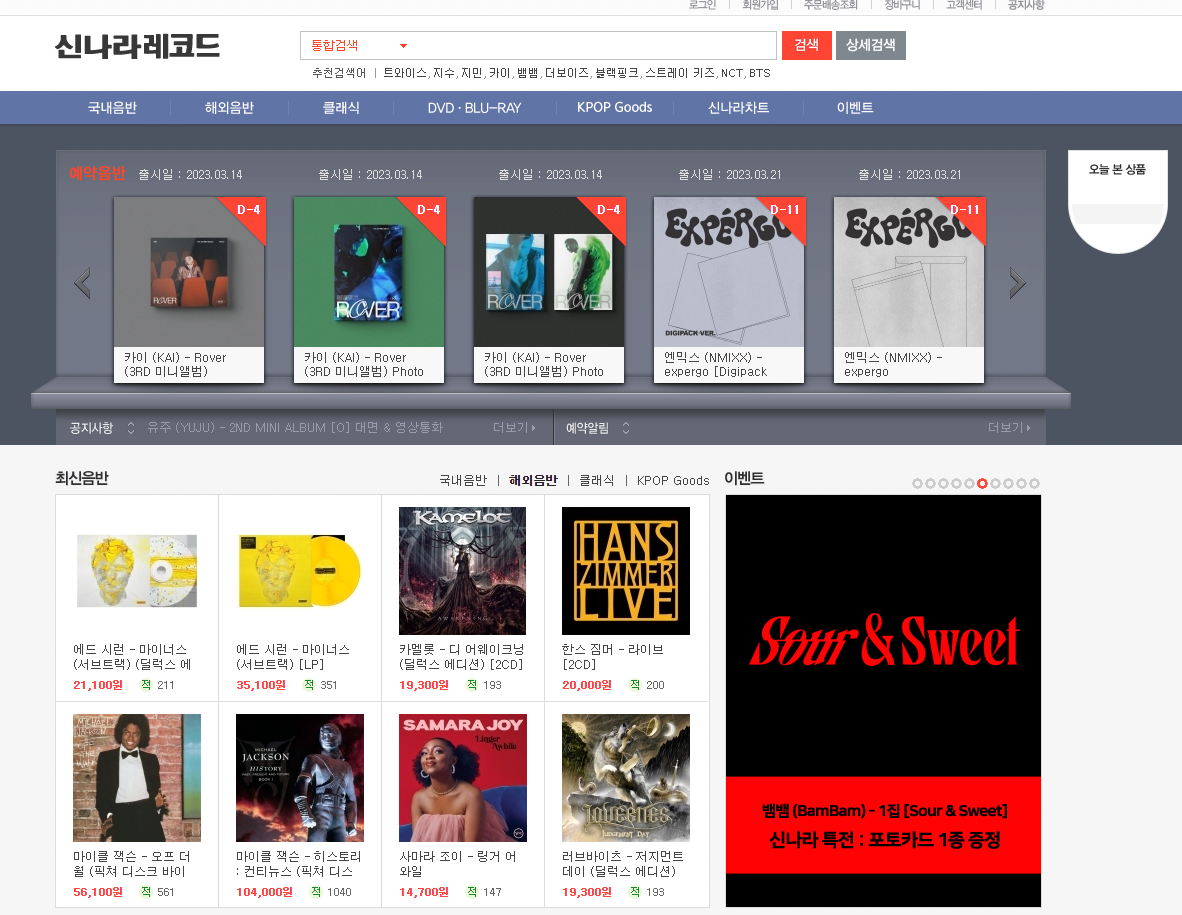Open the 장바구니 cart link
Viewport: 1182px width, 915px height.
[x=902, y=5]
